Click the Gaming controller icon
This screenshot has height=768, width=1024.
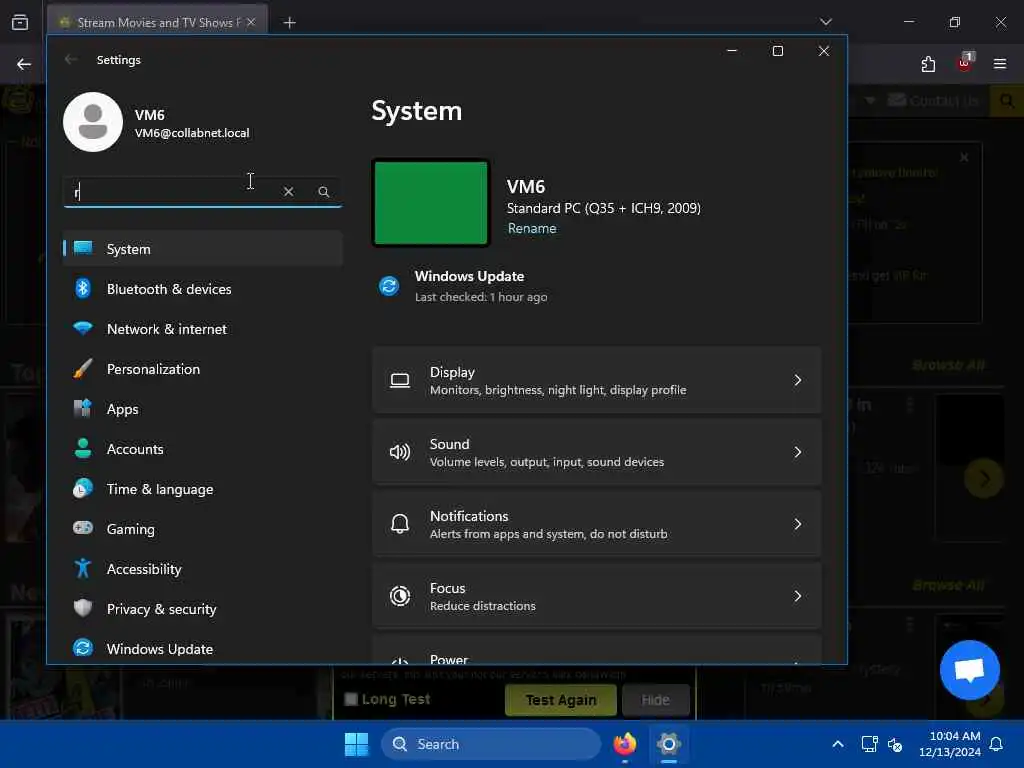(x=83, y=528)
